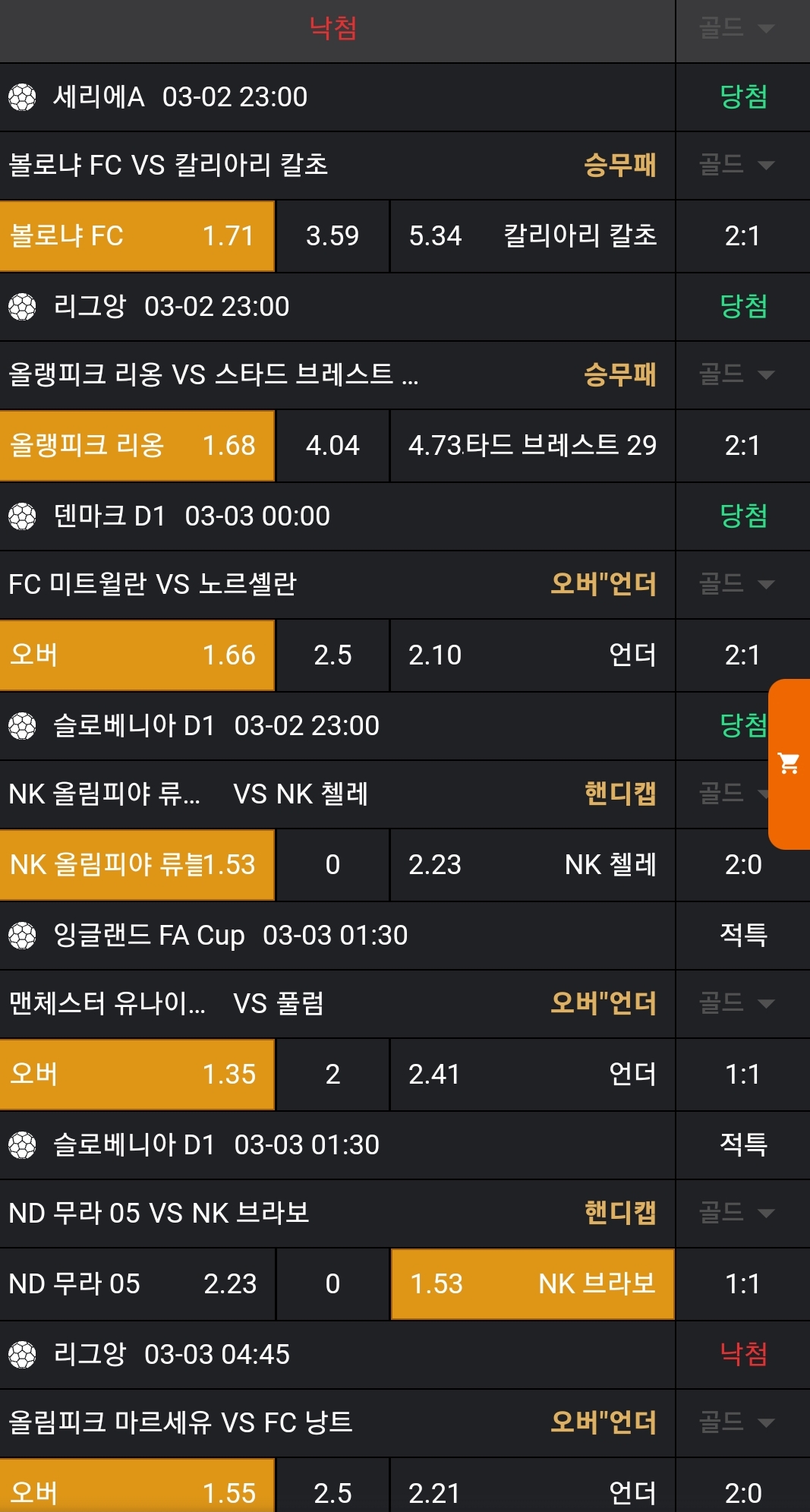
Task: Click soccer ball icon next to 덴마크 D1
Action: [22, 516]
